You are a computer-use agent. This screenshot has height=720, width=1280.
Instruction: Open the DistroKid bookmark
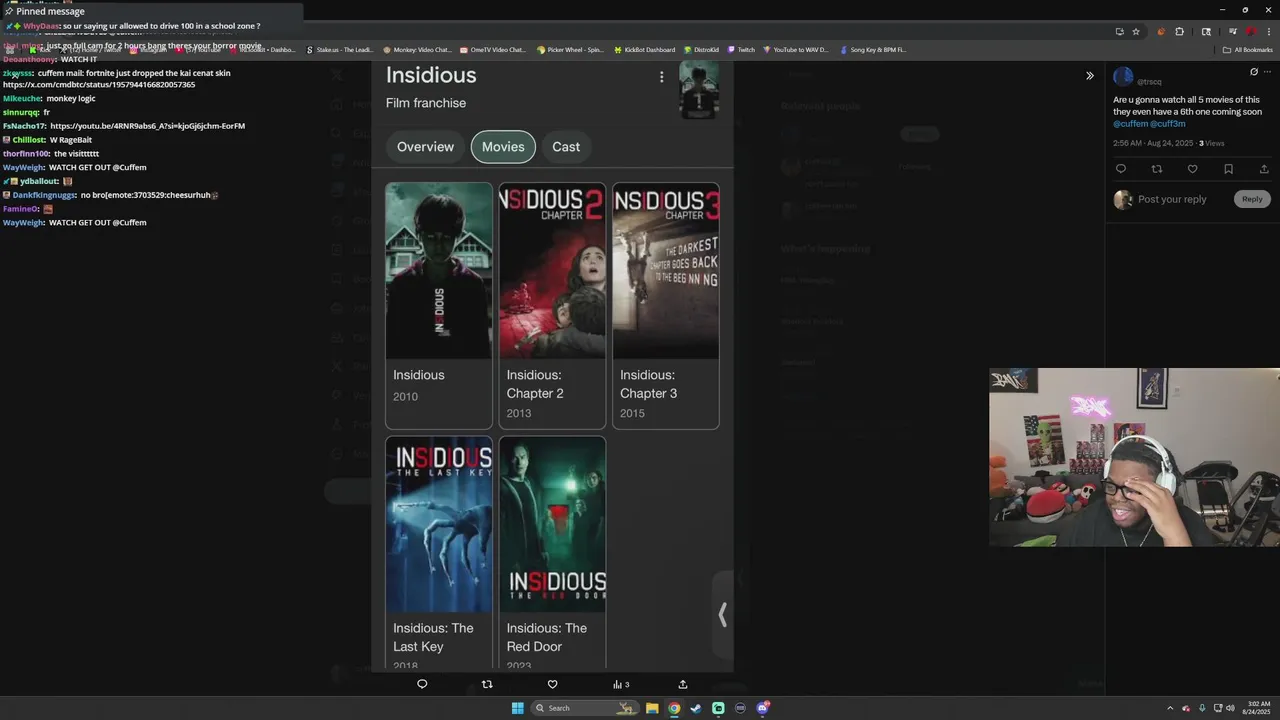pyautogui.click(x=701, y=49)
